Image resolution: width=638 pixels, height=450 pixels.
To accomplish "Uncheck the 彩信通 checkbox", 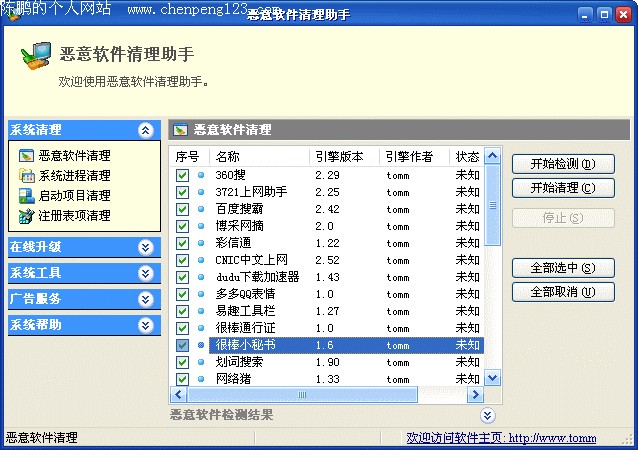I will [x=182, y=243].
